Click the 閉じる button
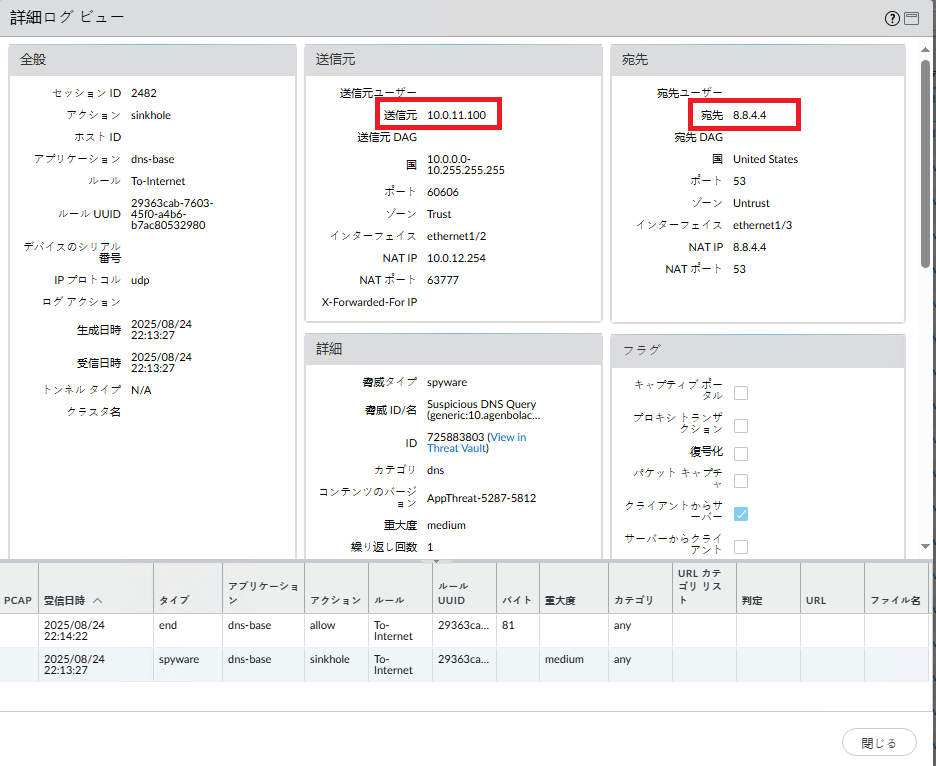 coord(879,743)
